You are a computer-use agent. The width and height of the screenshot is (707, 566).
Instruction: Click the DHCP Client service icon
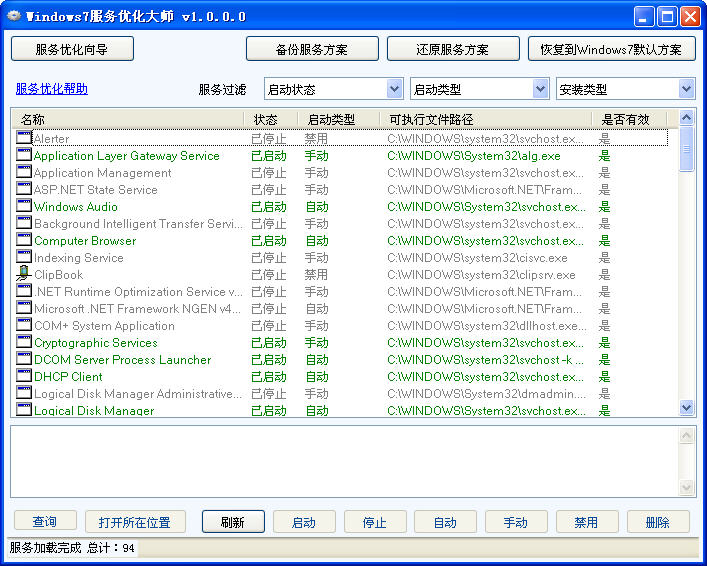point(24,376)
